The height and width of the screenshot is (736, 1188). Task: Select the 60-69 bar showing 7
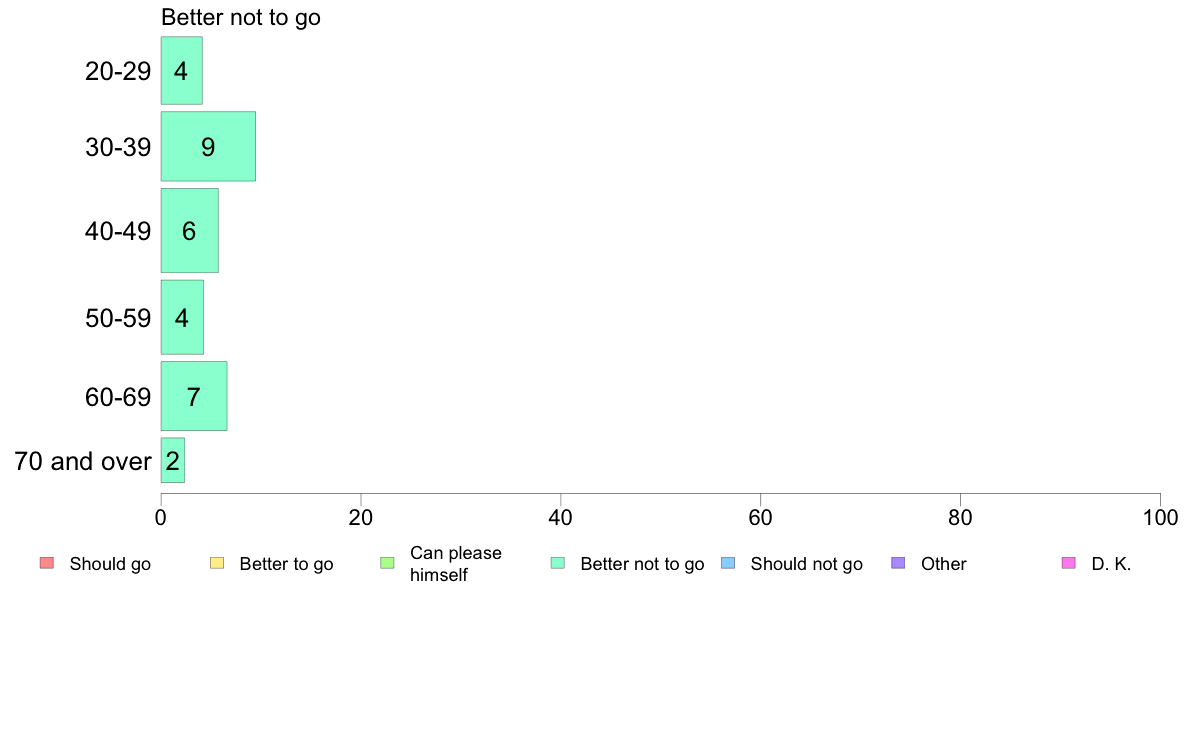(194, 396)
